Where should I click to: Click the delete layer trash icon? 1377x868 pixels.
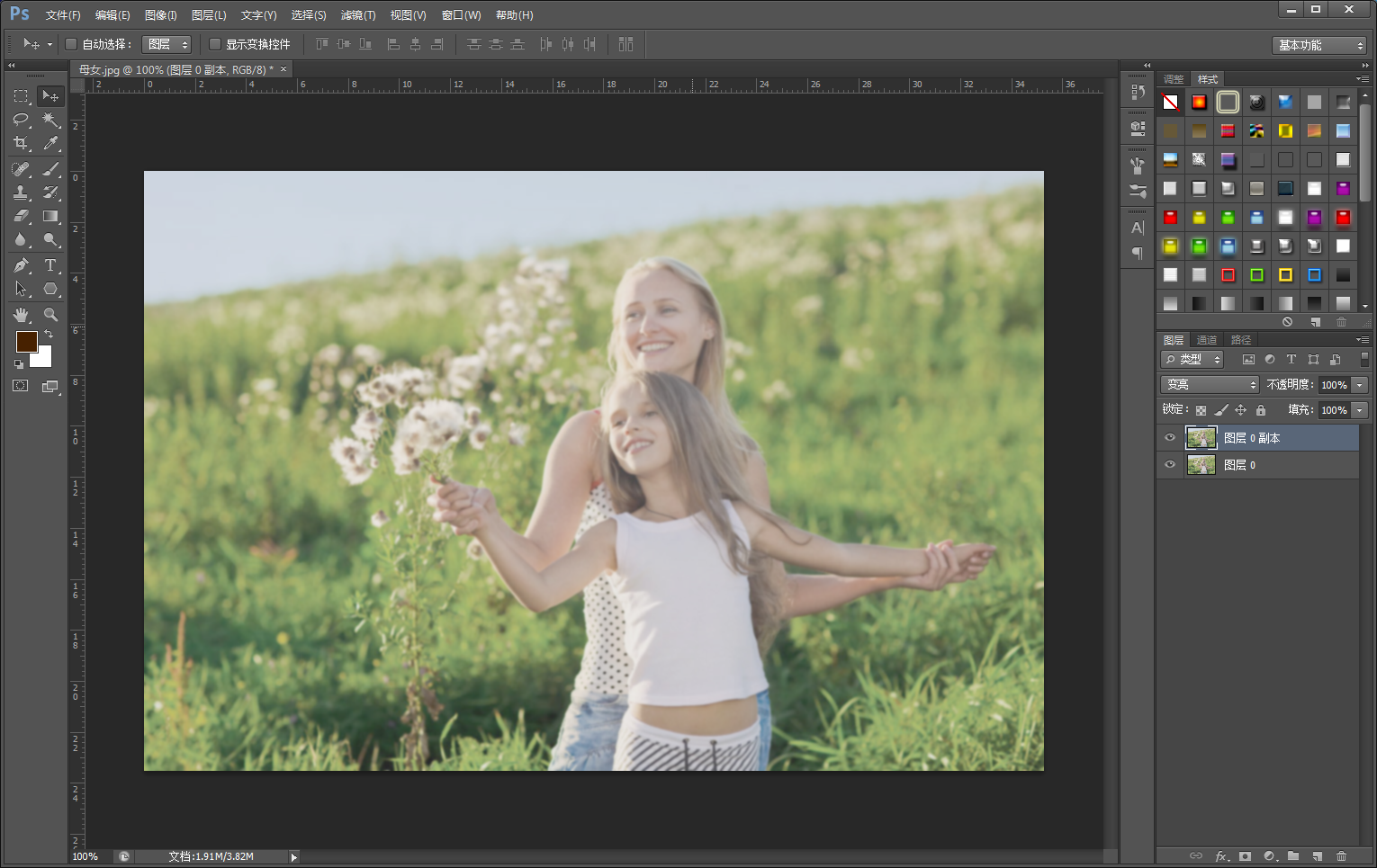click(x=1341, y=856)
